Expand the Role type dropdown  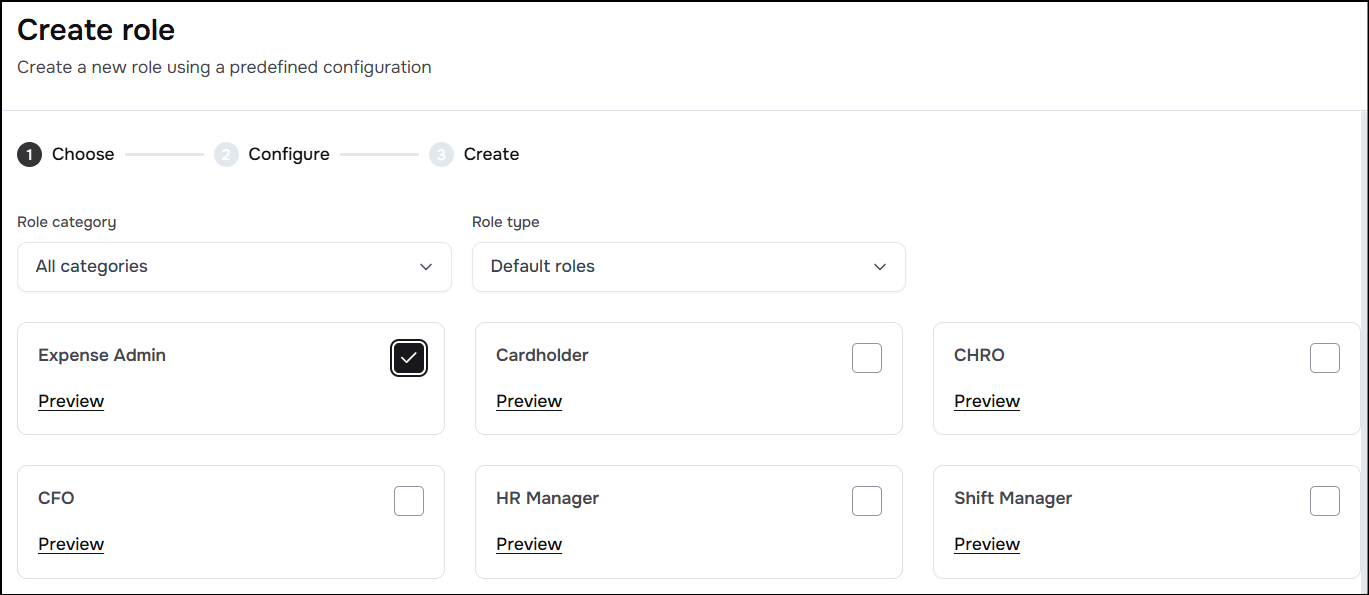688,267
